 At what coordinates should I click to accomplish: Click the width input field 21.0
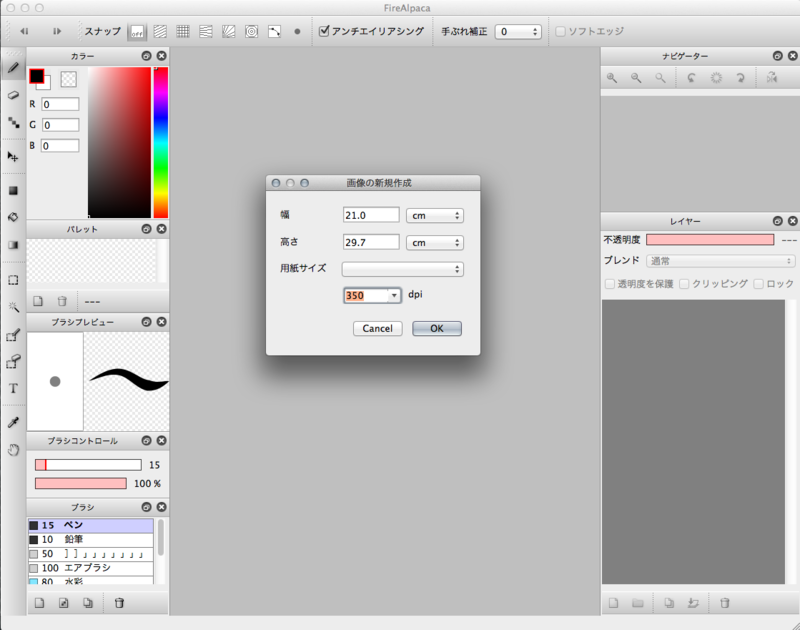371,215
